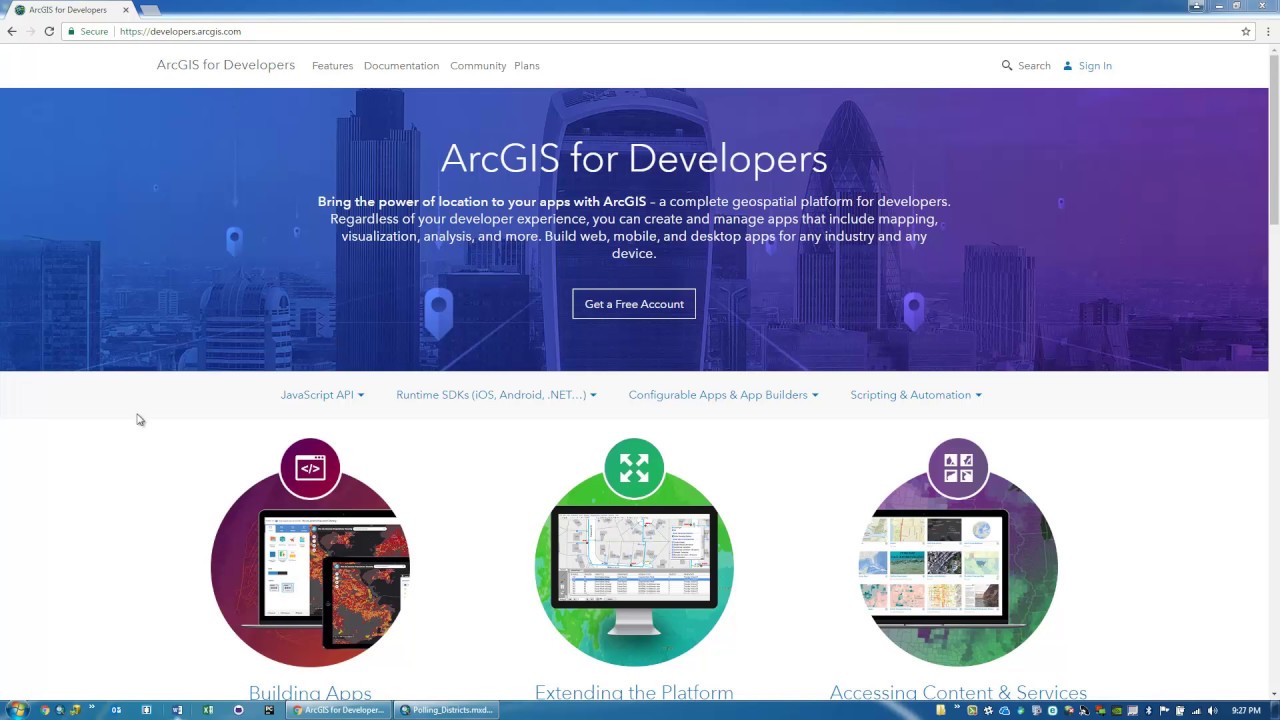
Task: Open Outlook from the taskbar
Action: [x=116, y=710]
